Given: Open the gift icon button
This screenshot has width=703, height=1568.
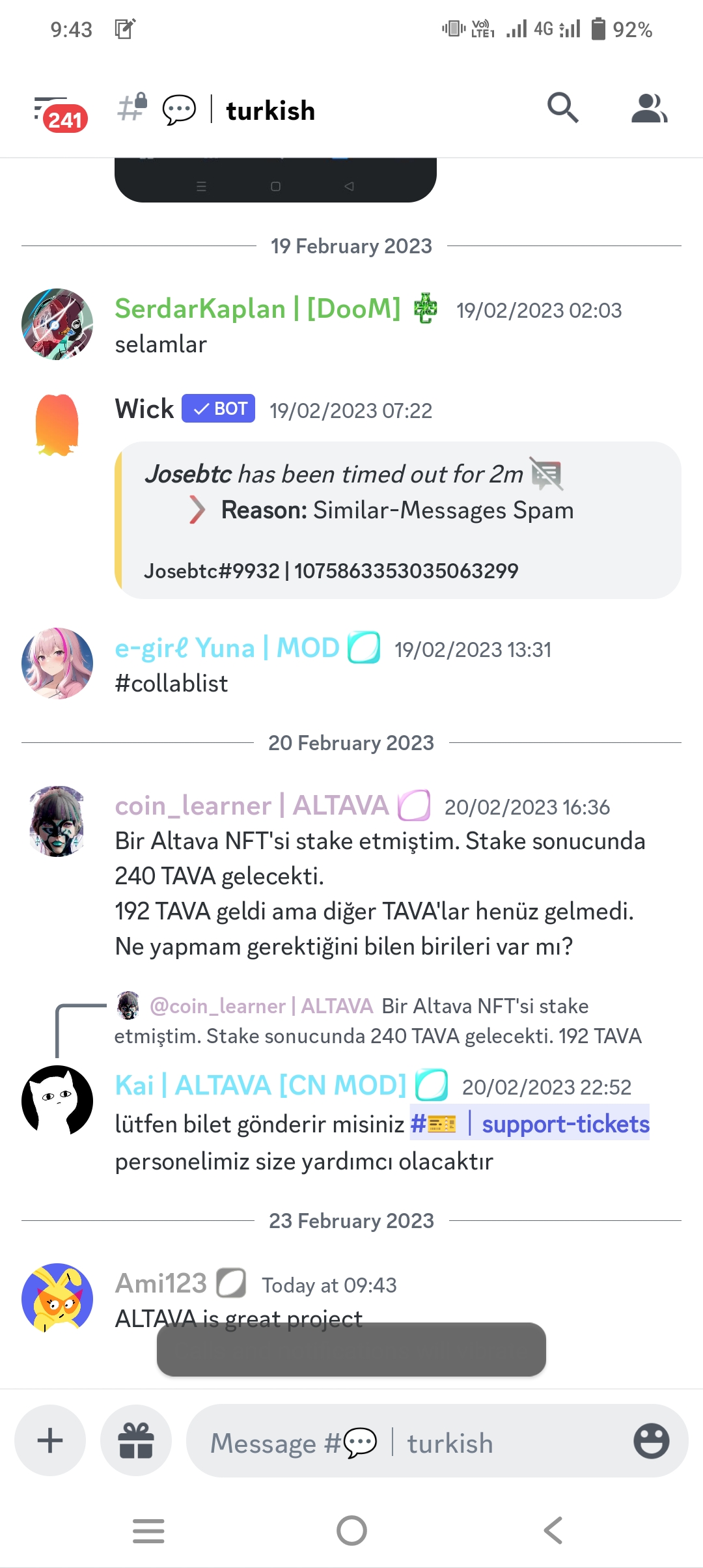Looking at the screenshot, I should [x=136, y=1440].
